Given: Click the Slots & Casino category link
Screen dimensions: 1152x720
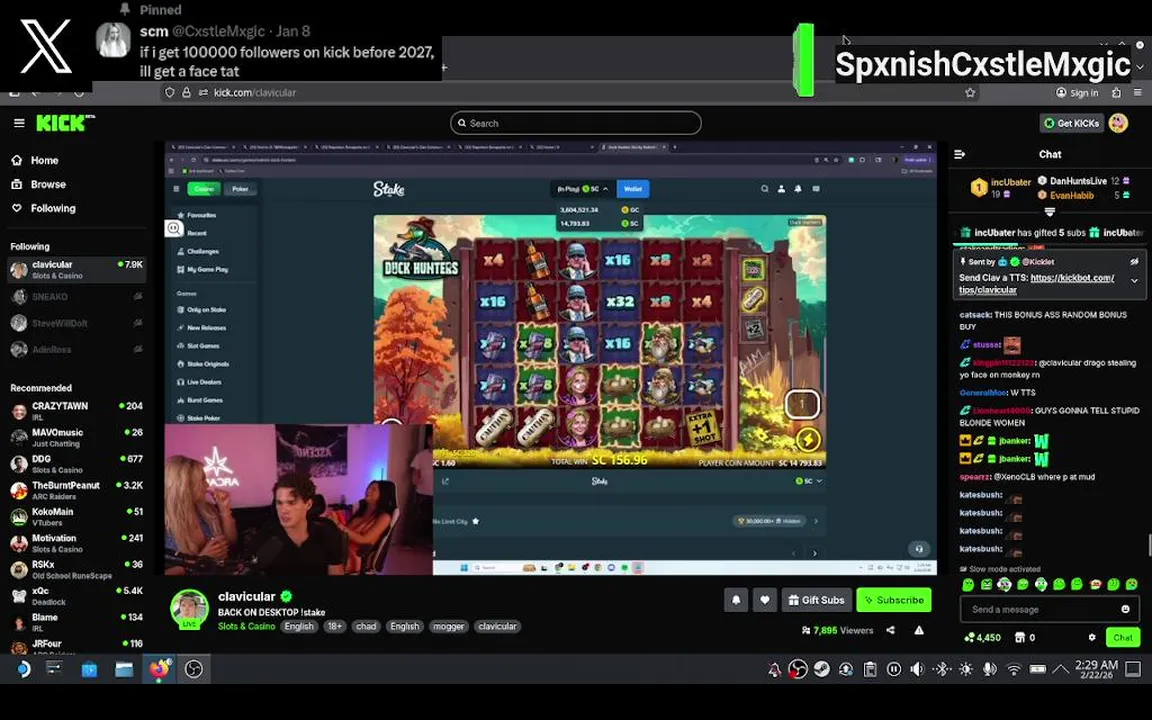Looking at the screenshot, I should point(246,627).
